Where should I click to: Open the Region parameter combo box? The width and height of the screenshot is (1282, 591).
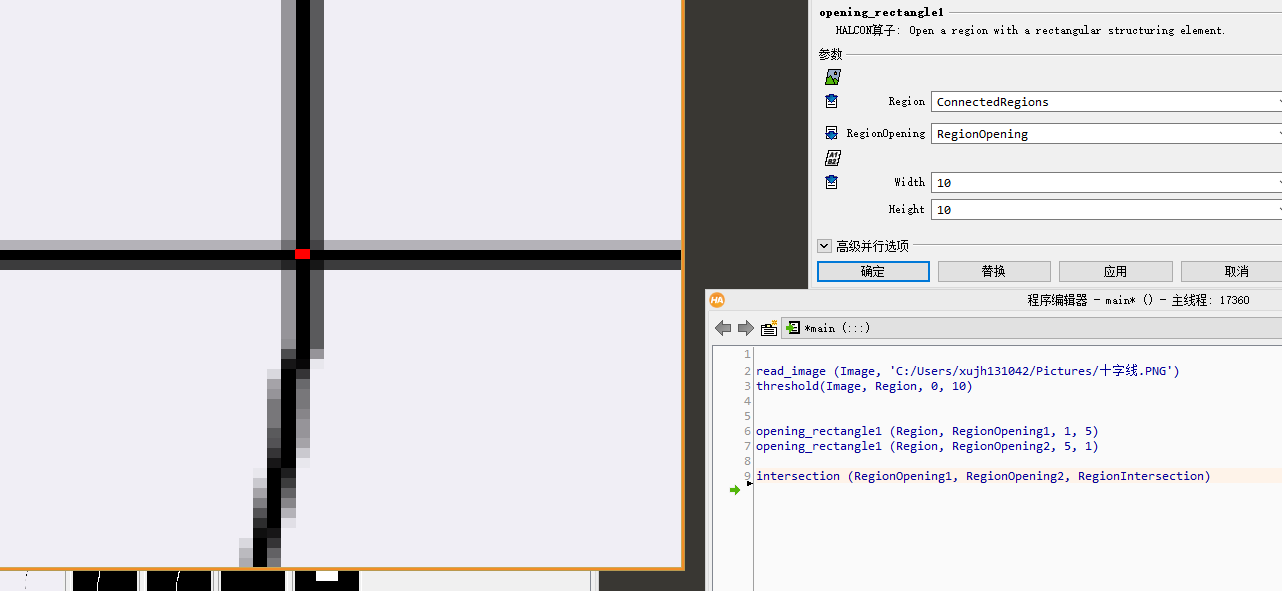[1106, 102]
